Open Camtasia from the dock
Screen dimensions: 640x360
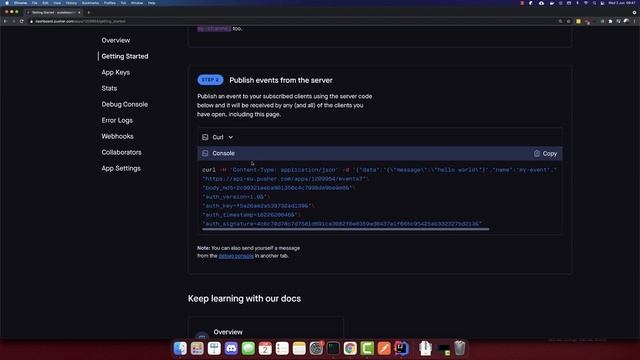click(x=367, y=348)
